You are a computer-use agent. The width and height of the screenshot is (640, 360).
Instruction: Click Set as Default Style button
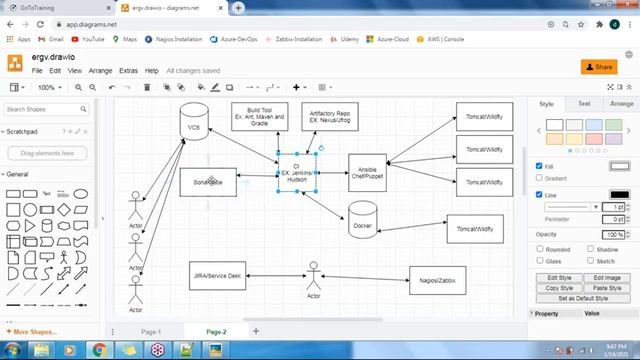point(583,298)
